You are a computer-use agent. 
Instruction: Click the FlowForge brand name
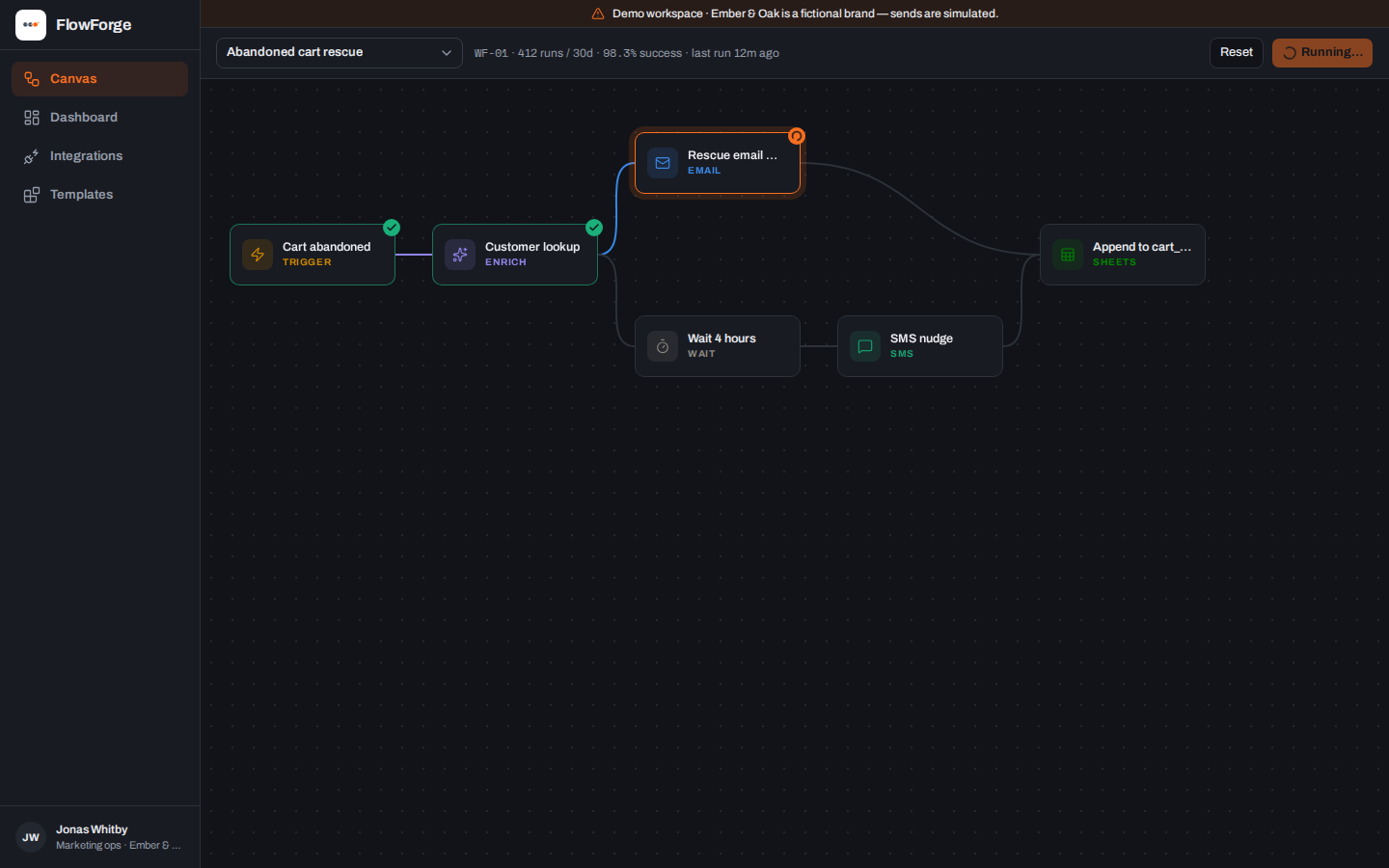pyautogui.click(x=94, y=25)
